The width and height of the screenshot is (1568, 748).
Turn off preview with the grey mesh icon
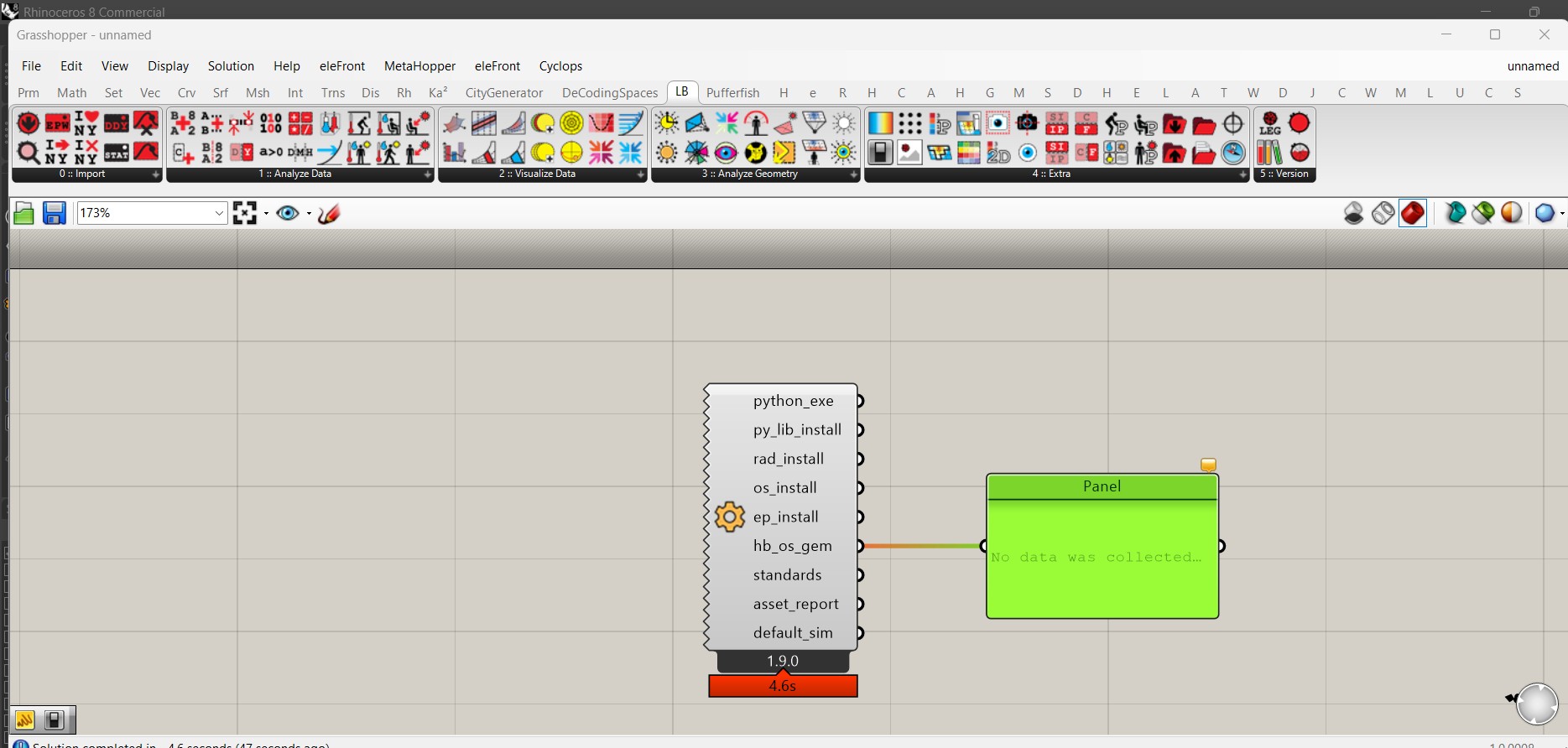click(1353, 213)
